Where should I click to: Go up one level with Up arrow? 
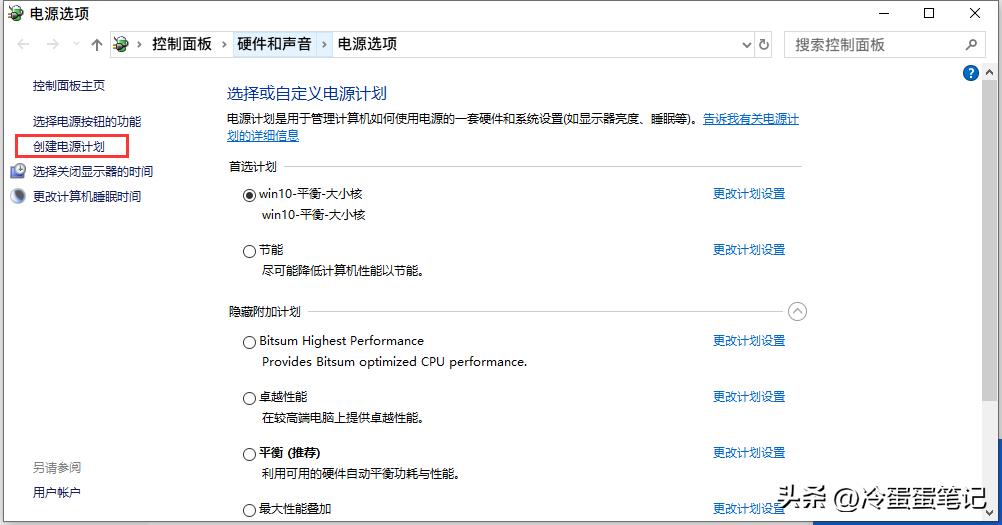pos(96,44)
